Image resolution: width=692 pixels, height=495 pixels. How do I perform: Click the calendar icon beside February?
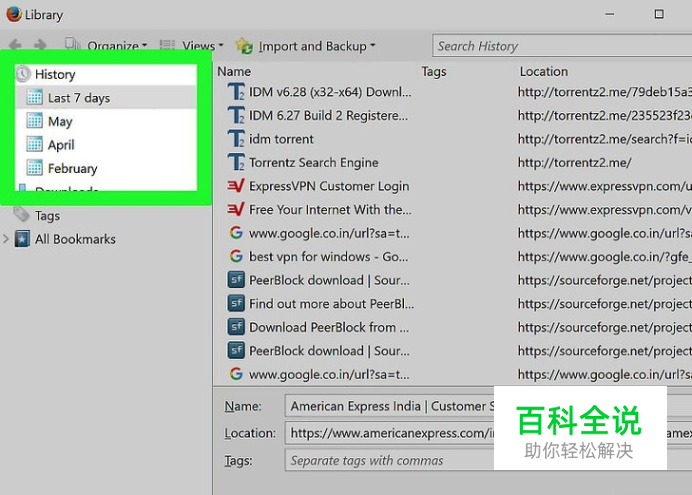point(34,168)
